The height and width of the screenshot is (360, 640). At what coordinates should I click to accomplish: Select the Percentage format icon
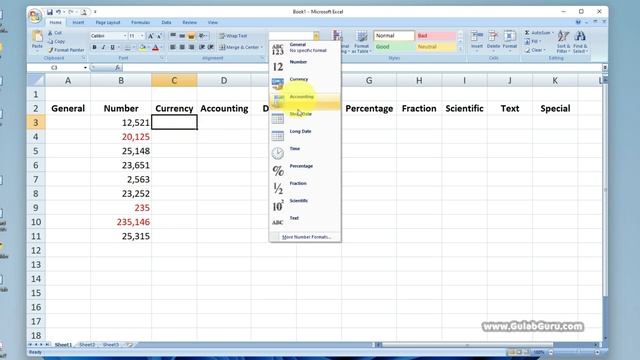[x=278, y=171]
